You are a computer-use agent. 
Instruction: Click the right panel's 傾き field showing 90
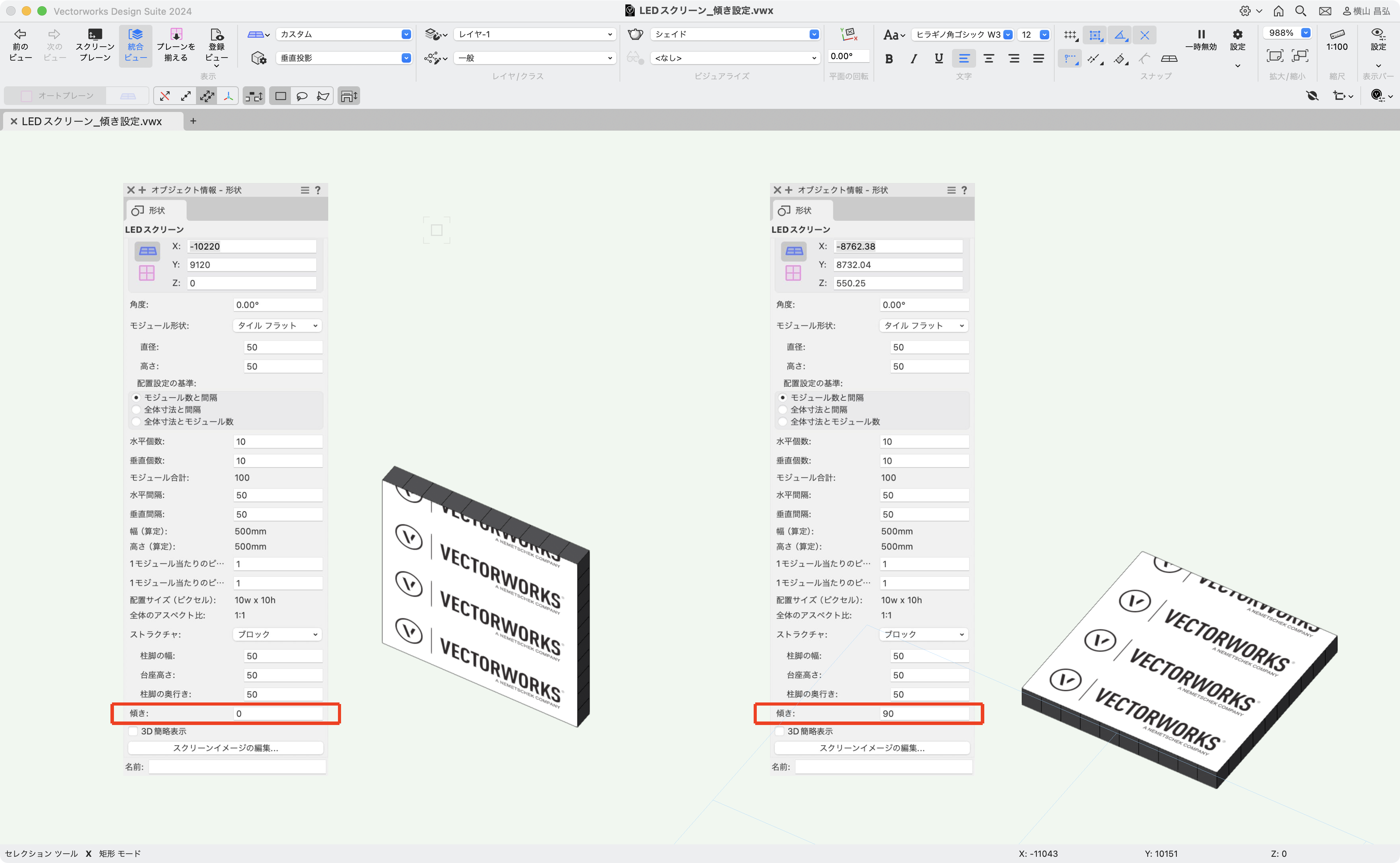924,713
